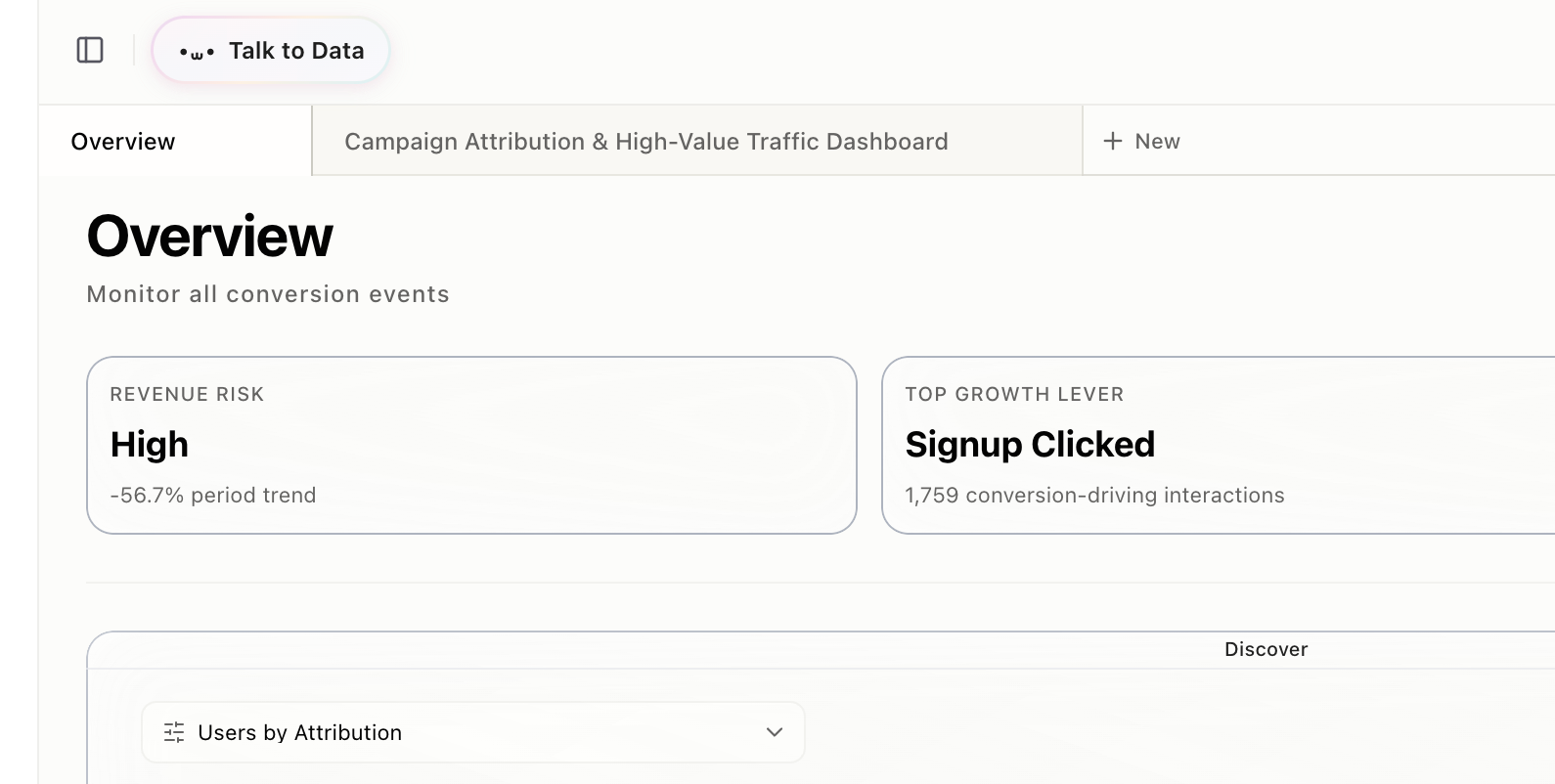Click the High revenue risk value

click(150, 445)
